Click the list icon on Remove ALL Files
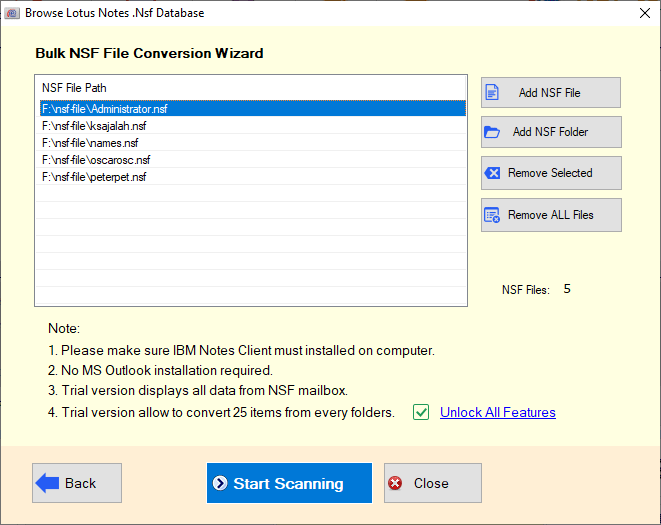Image resolution: width=661 pixels, height=525 pixels. tap(492, 215)
